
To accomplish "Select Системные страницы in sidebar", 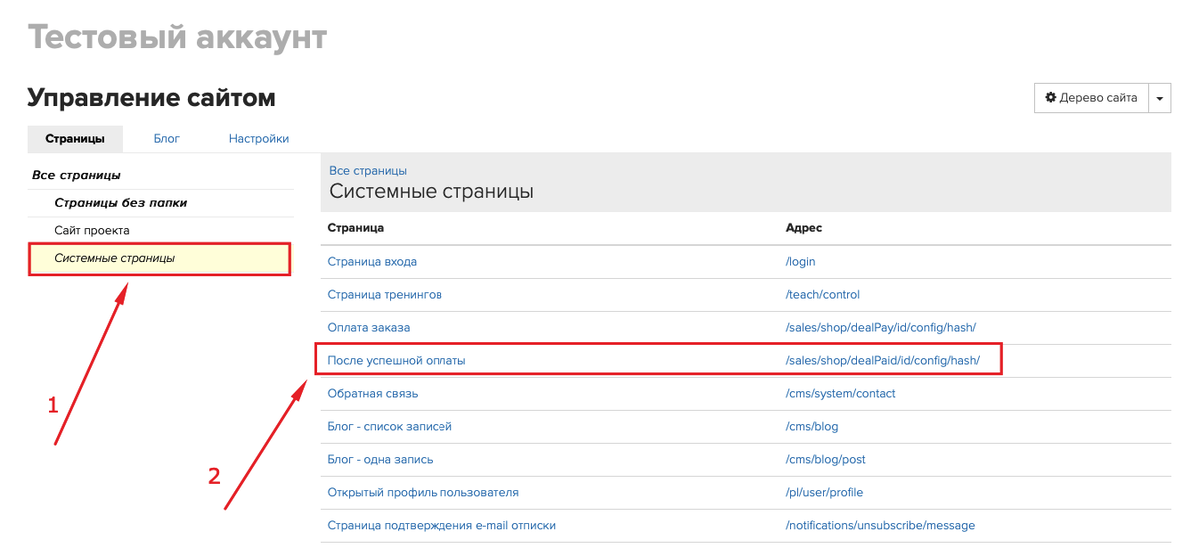I will 114,258.
